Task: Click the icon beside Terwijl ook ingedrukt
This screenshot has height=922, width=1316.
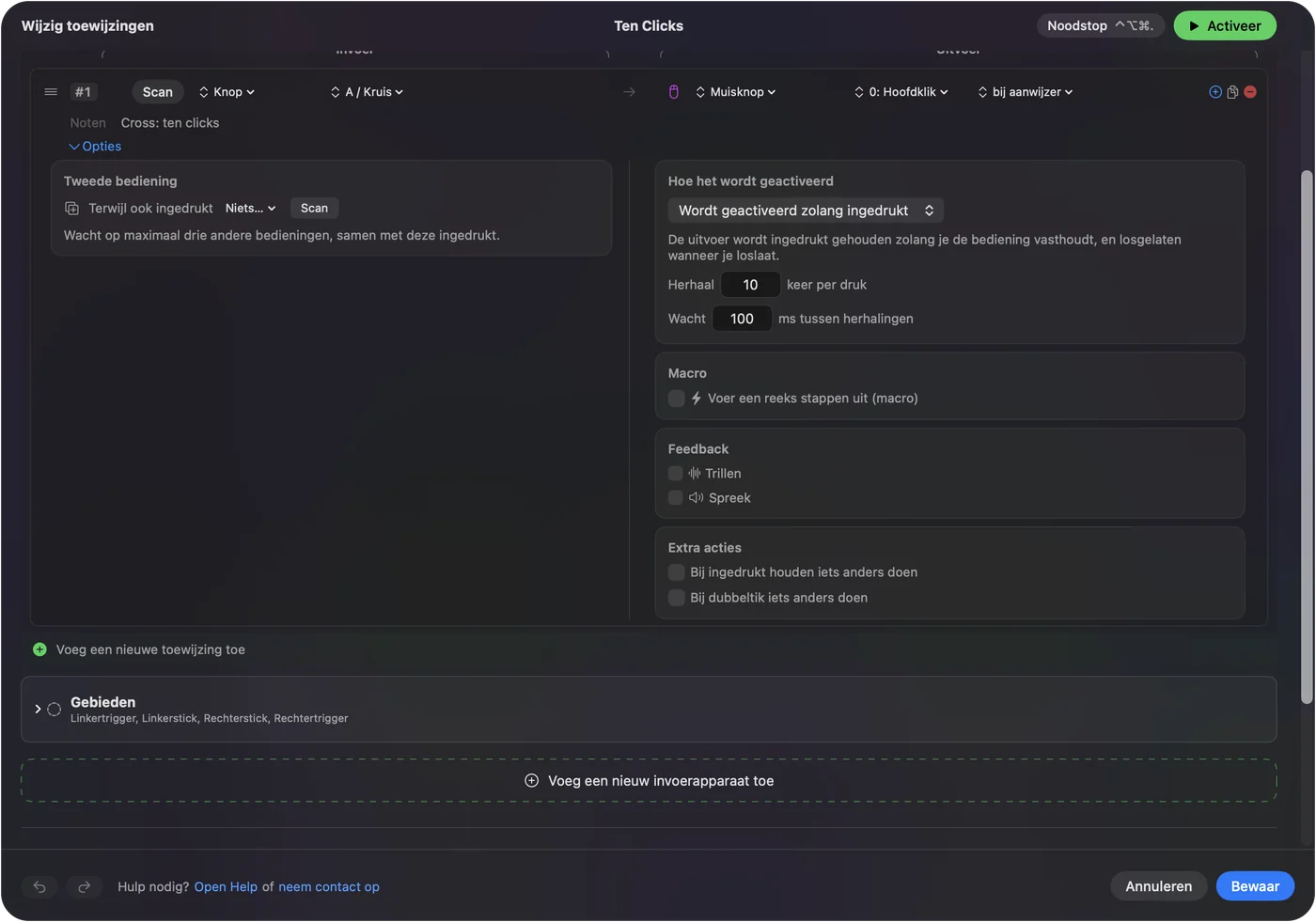Action: pos(71,209)
